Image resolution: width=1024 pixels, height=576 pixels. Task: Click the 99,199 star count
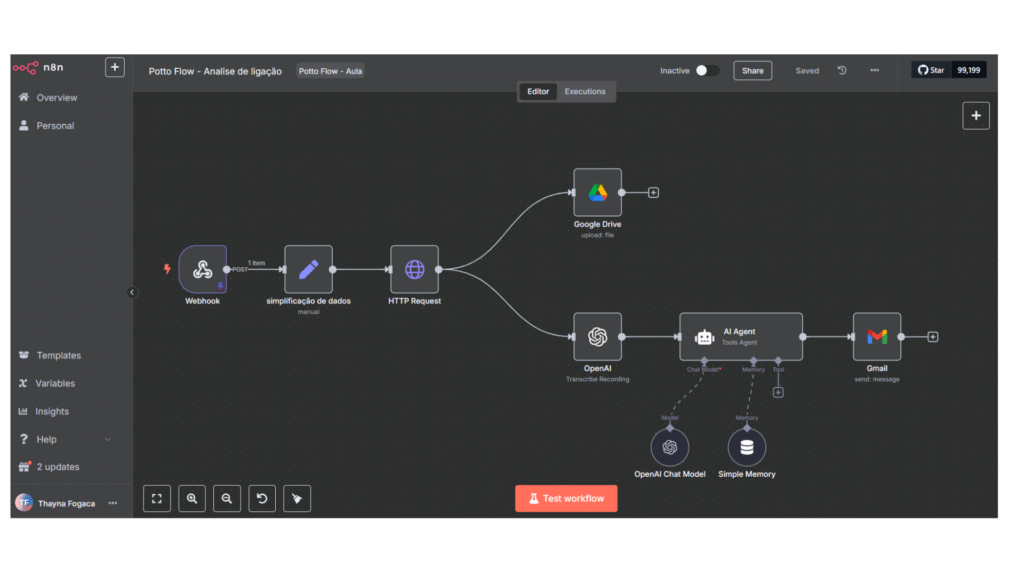(x=968, y=70)
